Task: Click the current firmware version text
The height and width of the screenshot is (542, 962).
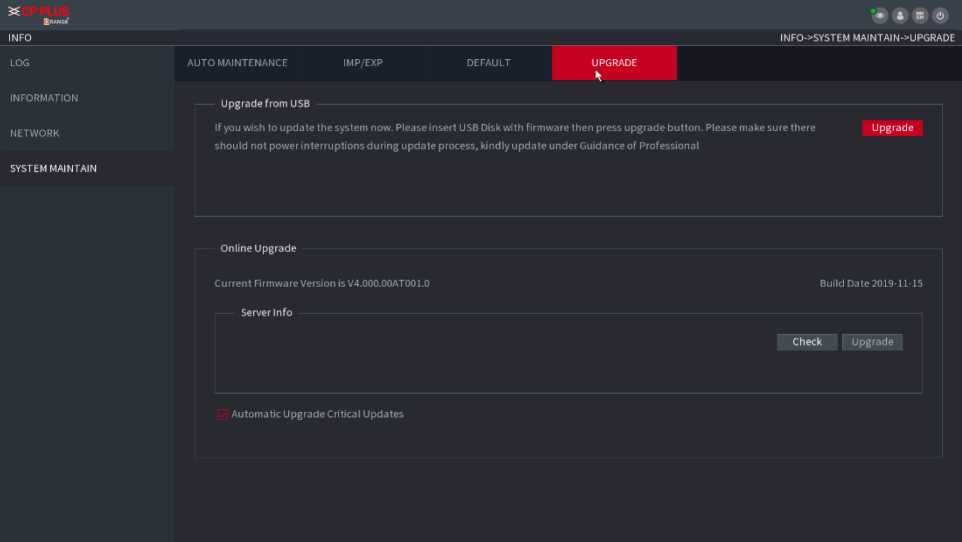Action: (322, 283)
